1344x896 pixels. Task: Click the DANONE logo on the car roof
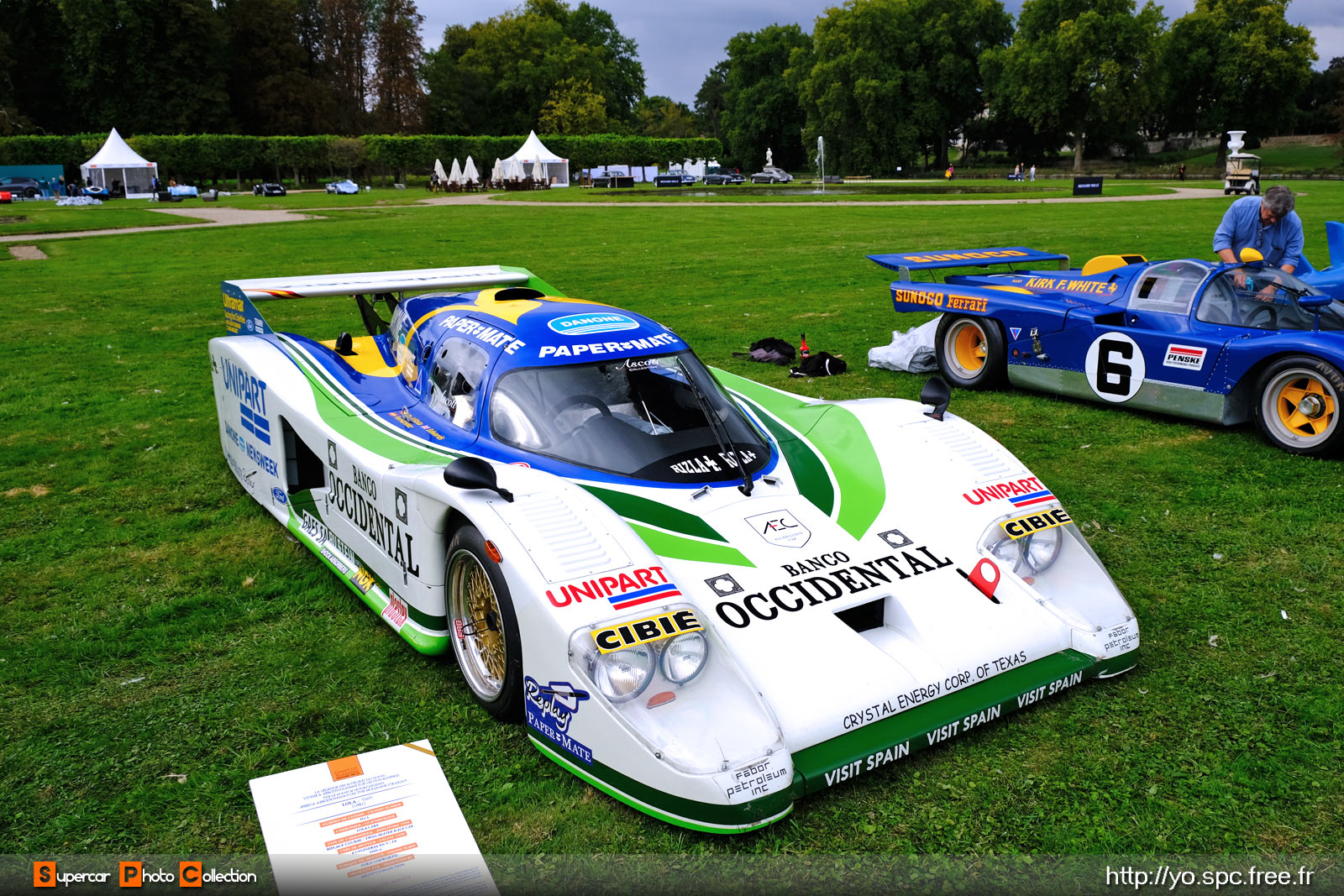[x=593, y=323]
